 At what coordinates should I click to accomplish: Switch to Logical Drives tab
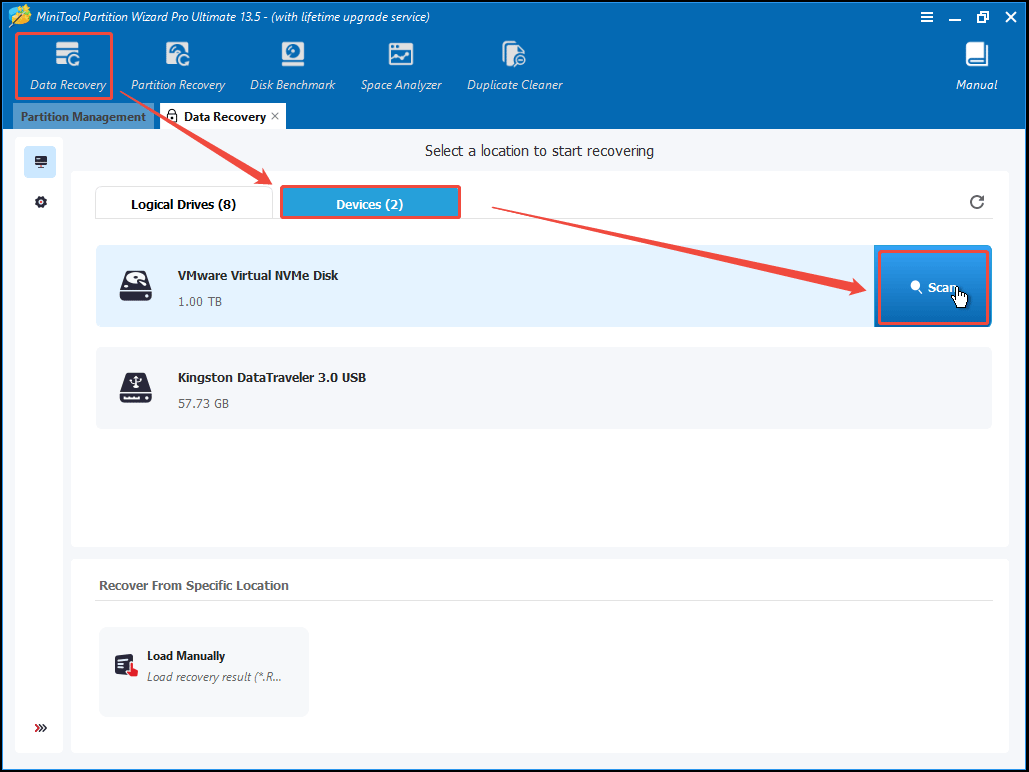pos(183,204)
